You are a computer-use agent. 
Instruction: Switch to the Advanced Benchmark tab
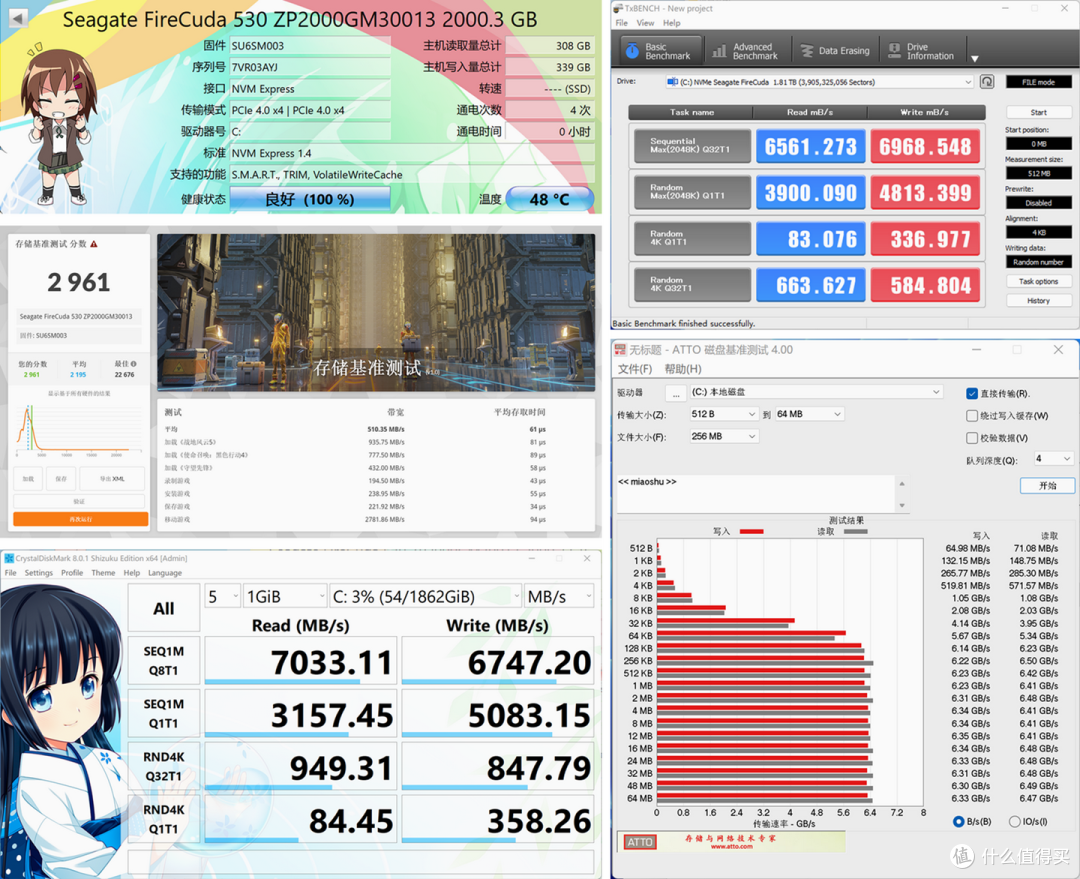(x=745, y=51)
